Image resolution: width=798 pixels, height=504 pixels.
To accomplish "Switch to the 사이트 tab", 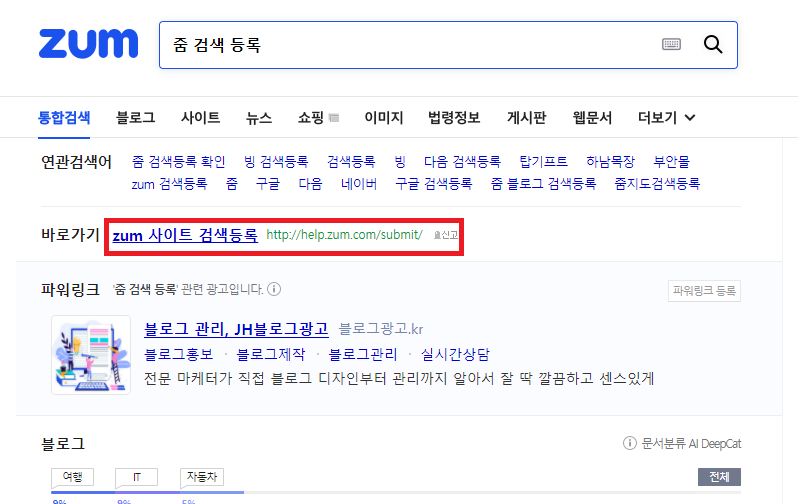I will pyautogui.click(x=201, y=118).
